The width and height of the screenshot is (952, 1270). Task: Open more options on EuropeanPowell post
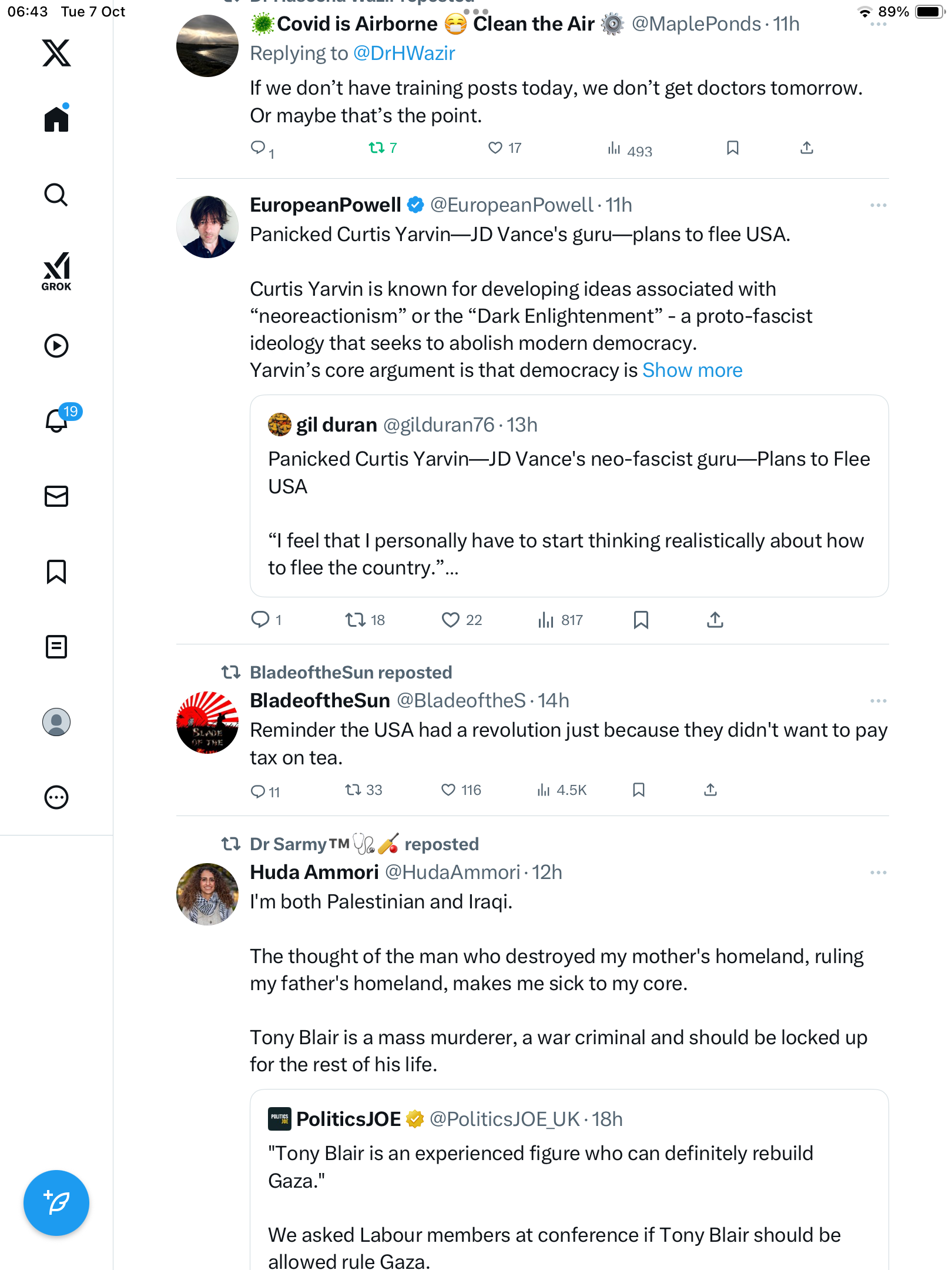(878, 205)
